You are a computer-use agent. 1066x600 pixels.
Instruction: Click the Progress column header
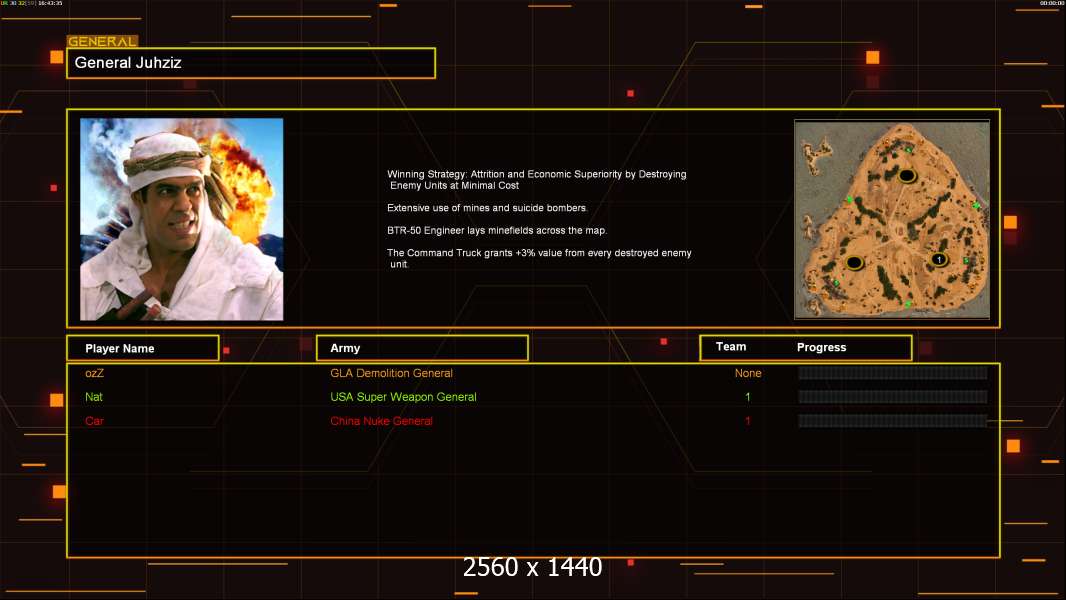pos(821,347)
